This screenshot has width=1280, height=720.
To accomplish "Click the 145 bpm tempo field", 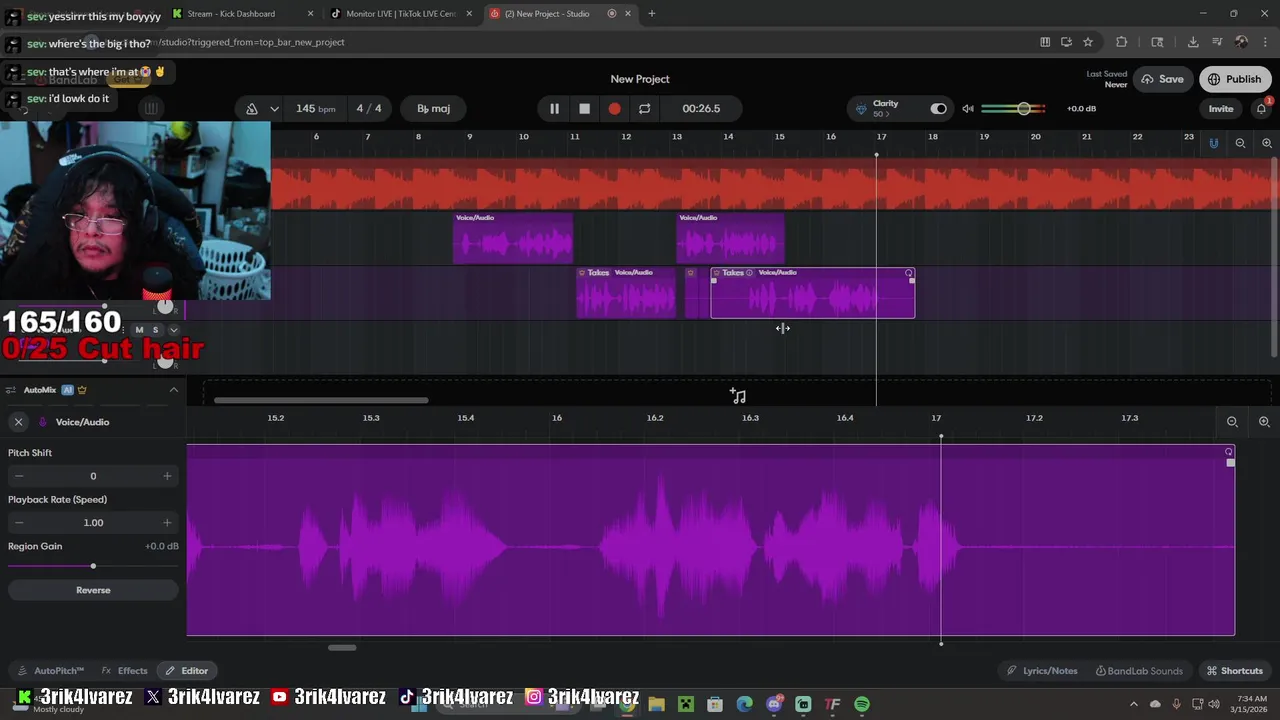I will [x=316, y=108].
